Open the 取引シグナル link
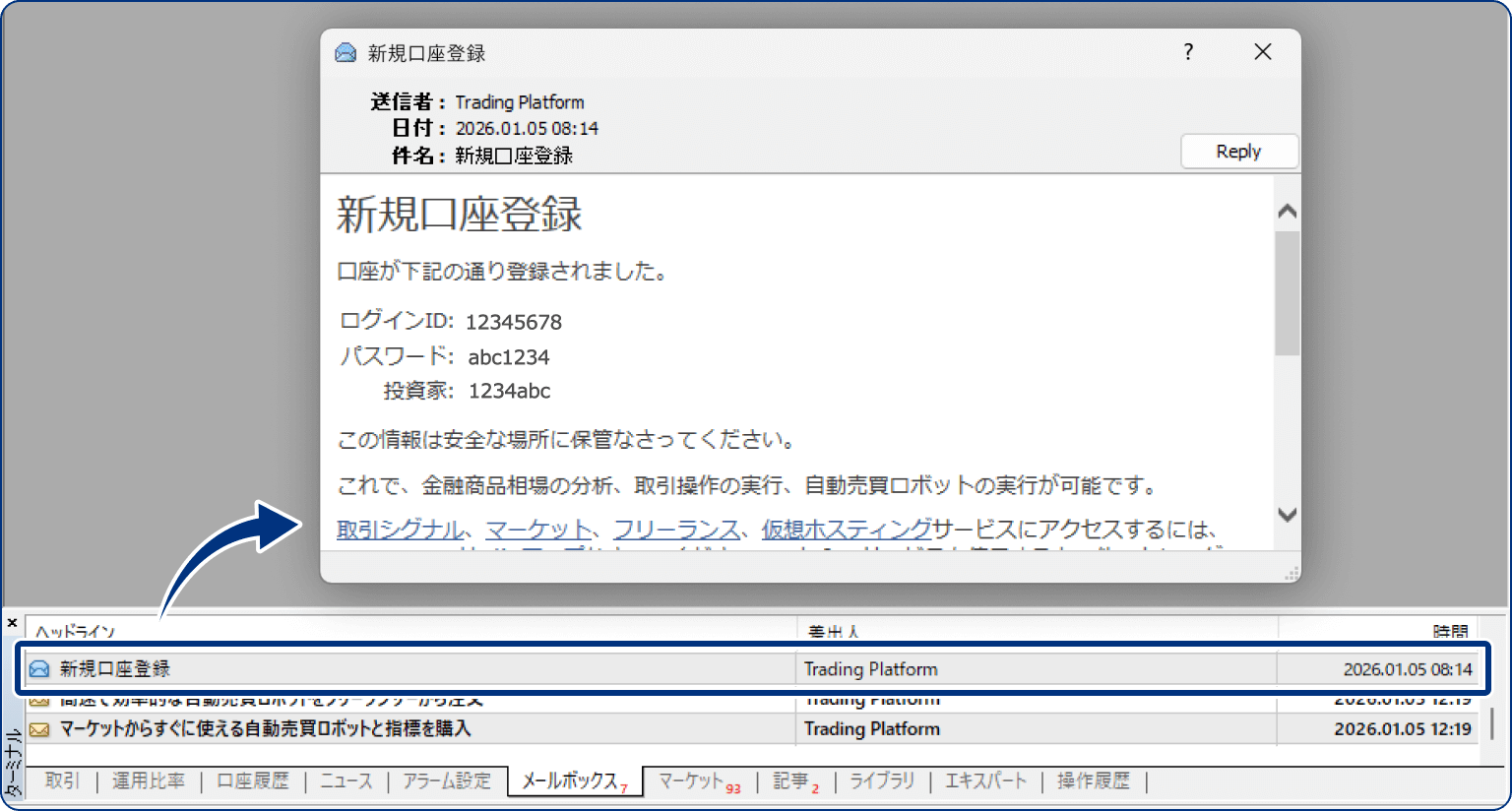 pos(398,528)
